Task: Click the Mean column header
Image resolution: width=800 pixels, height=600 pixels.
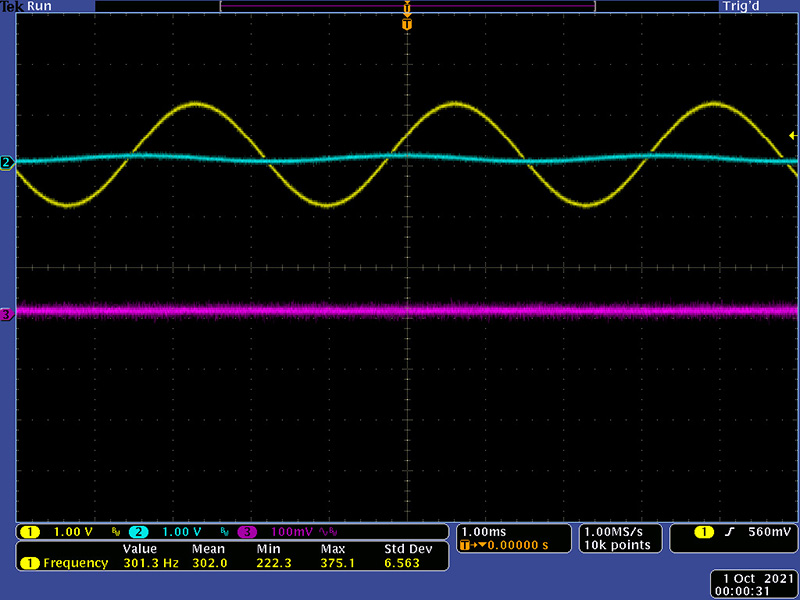Action: click(x=209, y=549)
